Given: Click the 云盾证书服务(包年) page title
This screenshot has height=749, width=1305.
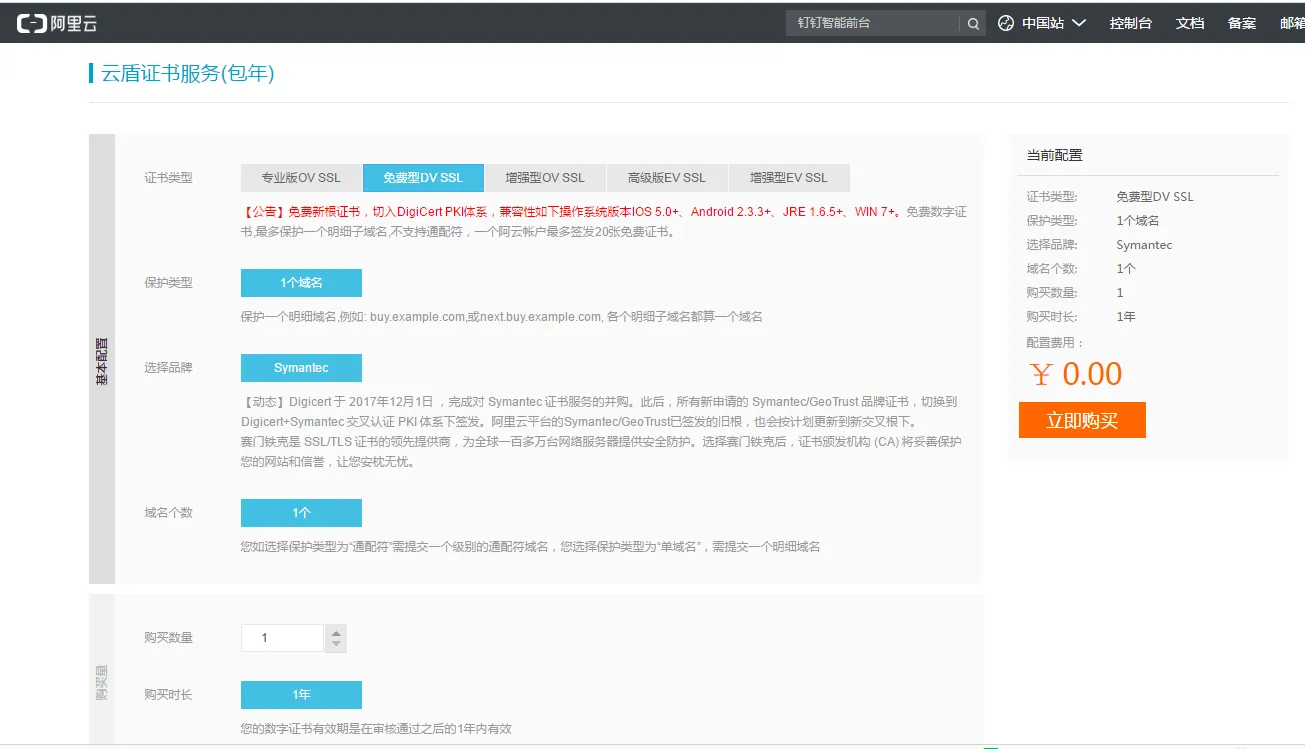Looking at the screenshot, I should pos(188,73).
